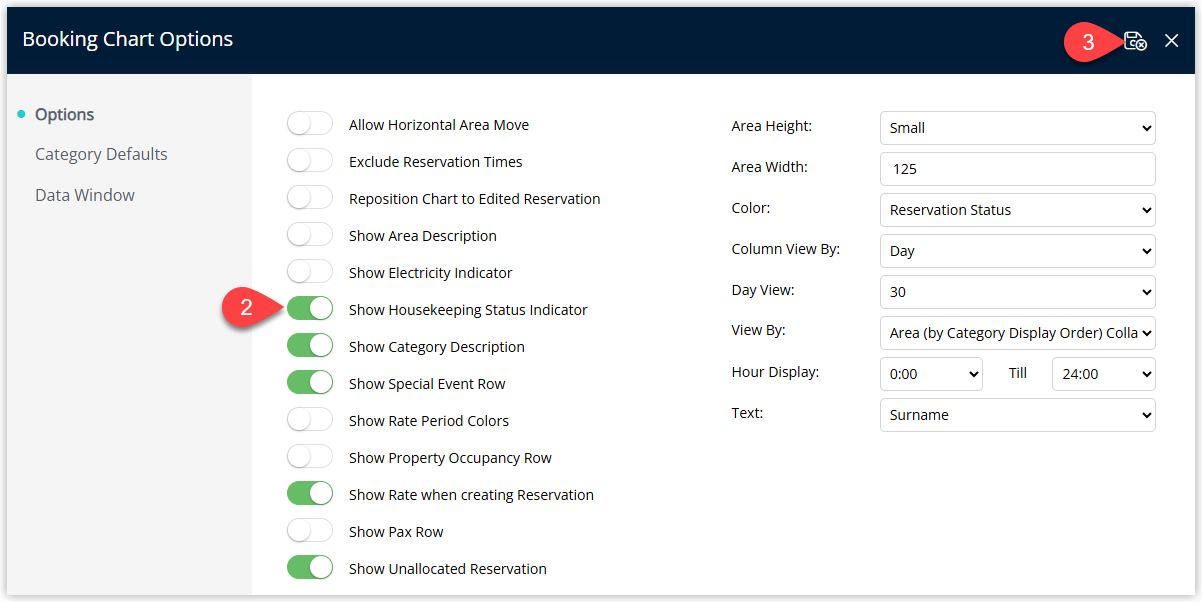Click the 'Show Unallocated Reservation' label
Image resolution: width=1203 pixels, height=603 pixels.
click(448, 569)
